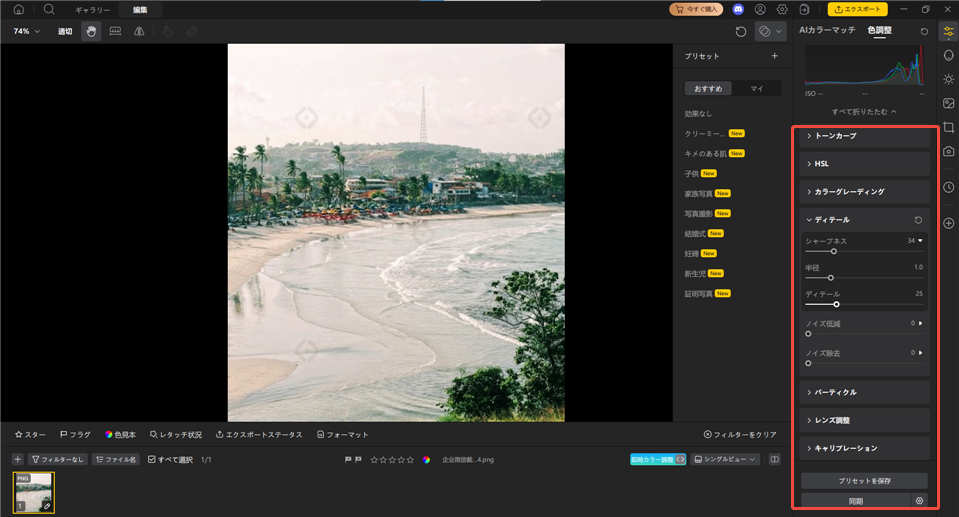This screenshot has height=517, width=959.
Task: Click the 今すぐ購入 buy button
Action: pyautogui.click(x=696, y=9)
